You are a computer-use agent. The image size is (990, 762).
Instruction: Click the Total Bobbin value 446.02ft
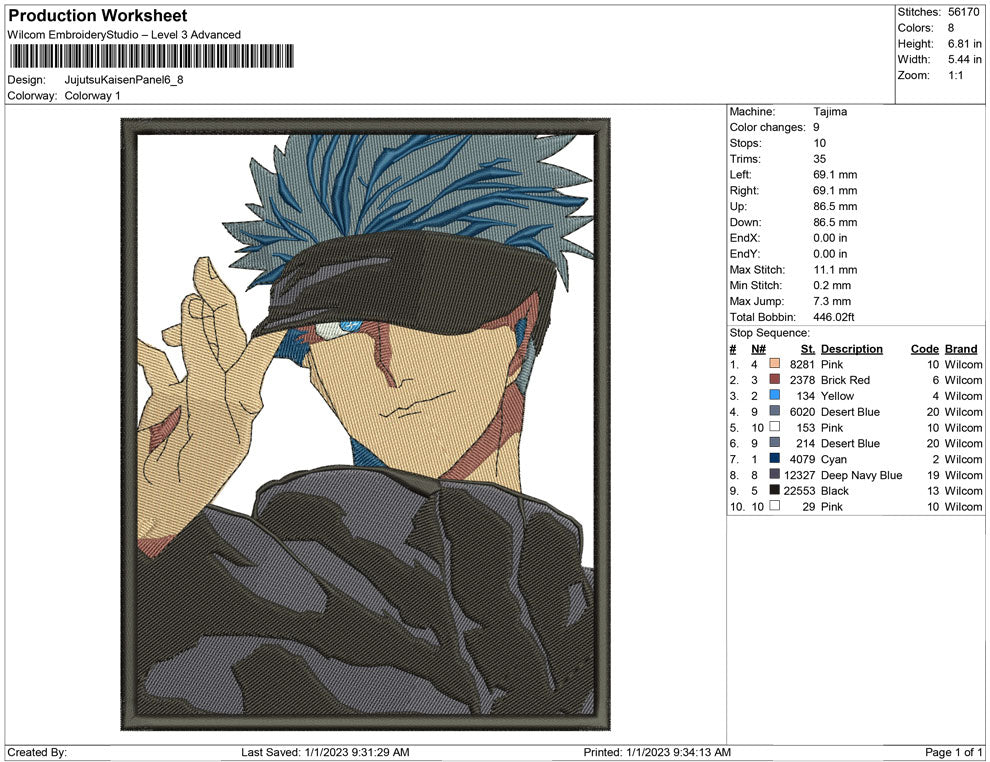coord(834,316)
